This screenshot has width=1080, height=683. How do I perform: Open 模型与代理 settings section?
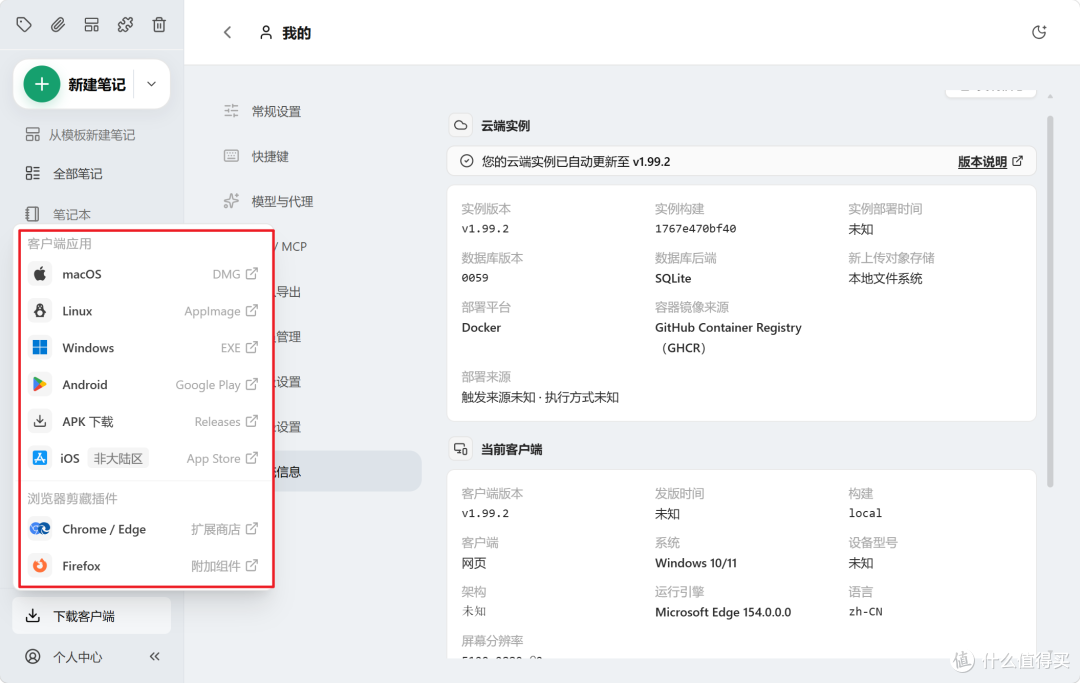coord(269,201)
